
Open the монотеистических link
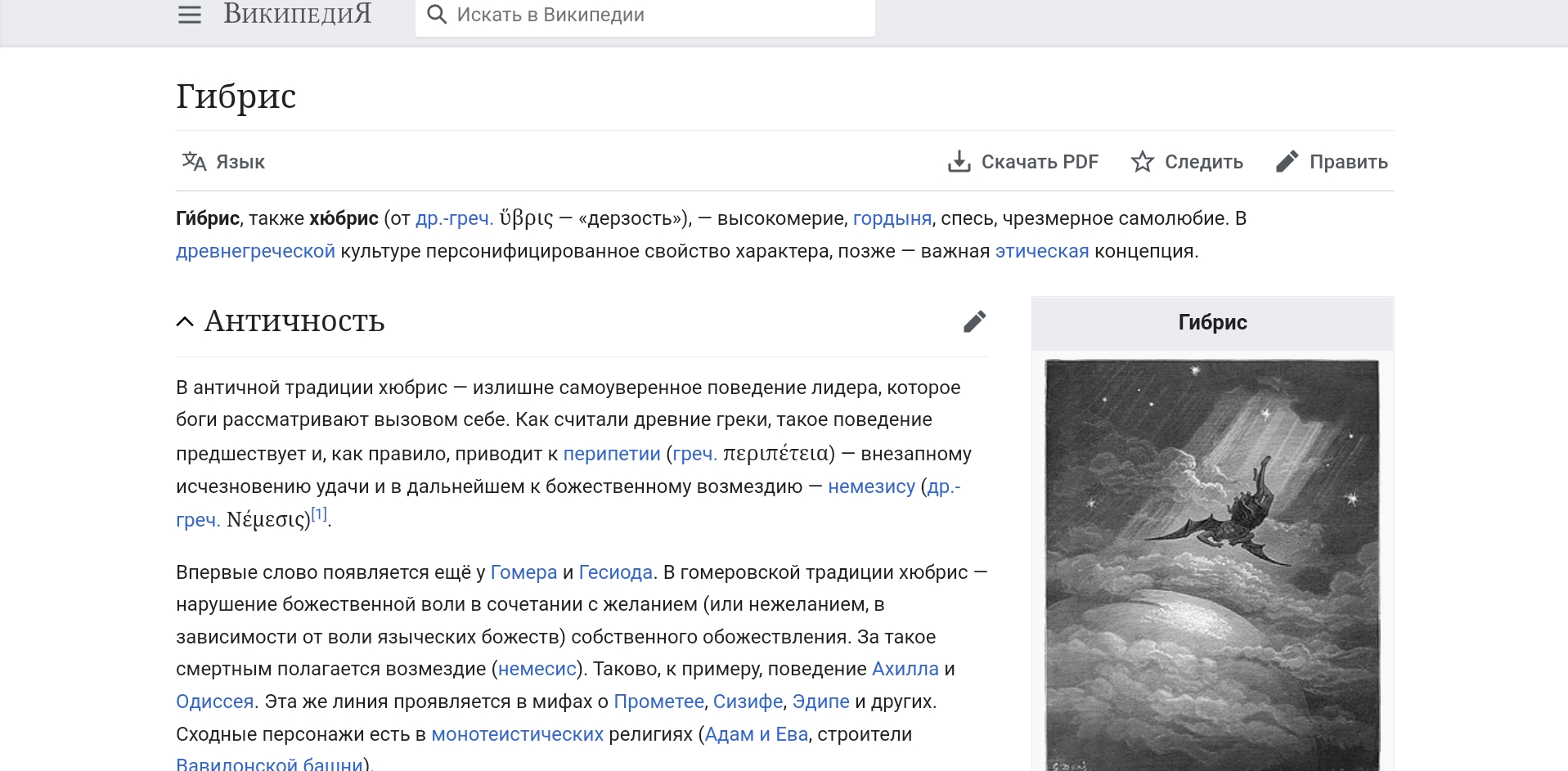coord(518,734)
